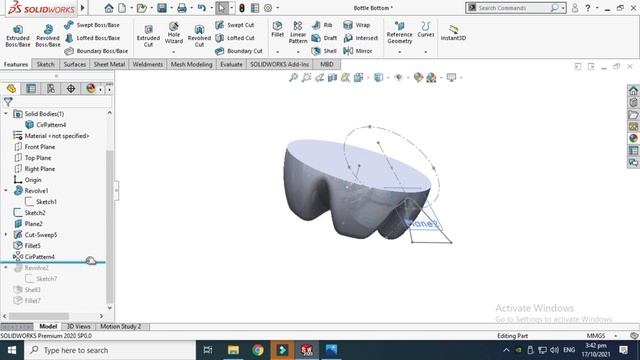Choose the Swept Cut command
The width and height of the screenshot is (640, 360).
tap(235, 25)
